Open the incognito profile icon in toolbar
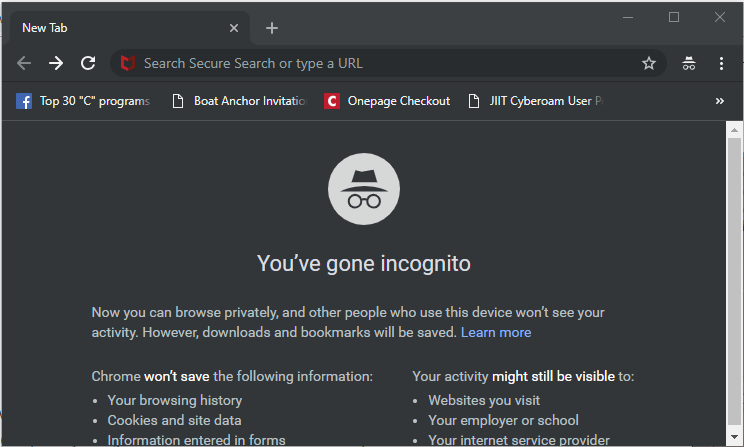Screen dimensions: 744x447 tap(688, 63)
